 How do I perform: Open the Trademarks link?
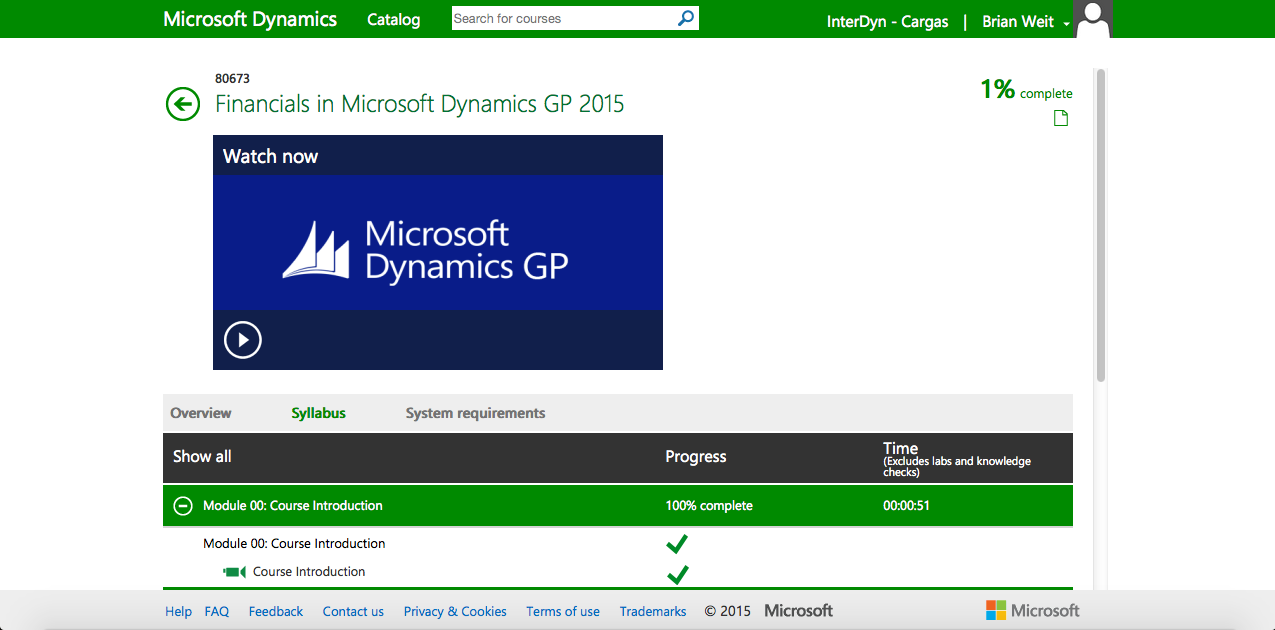[653, 612]
